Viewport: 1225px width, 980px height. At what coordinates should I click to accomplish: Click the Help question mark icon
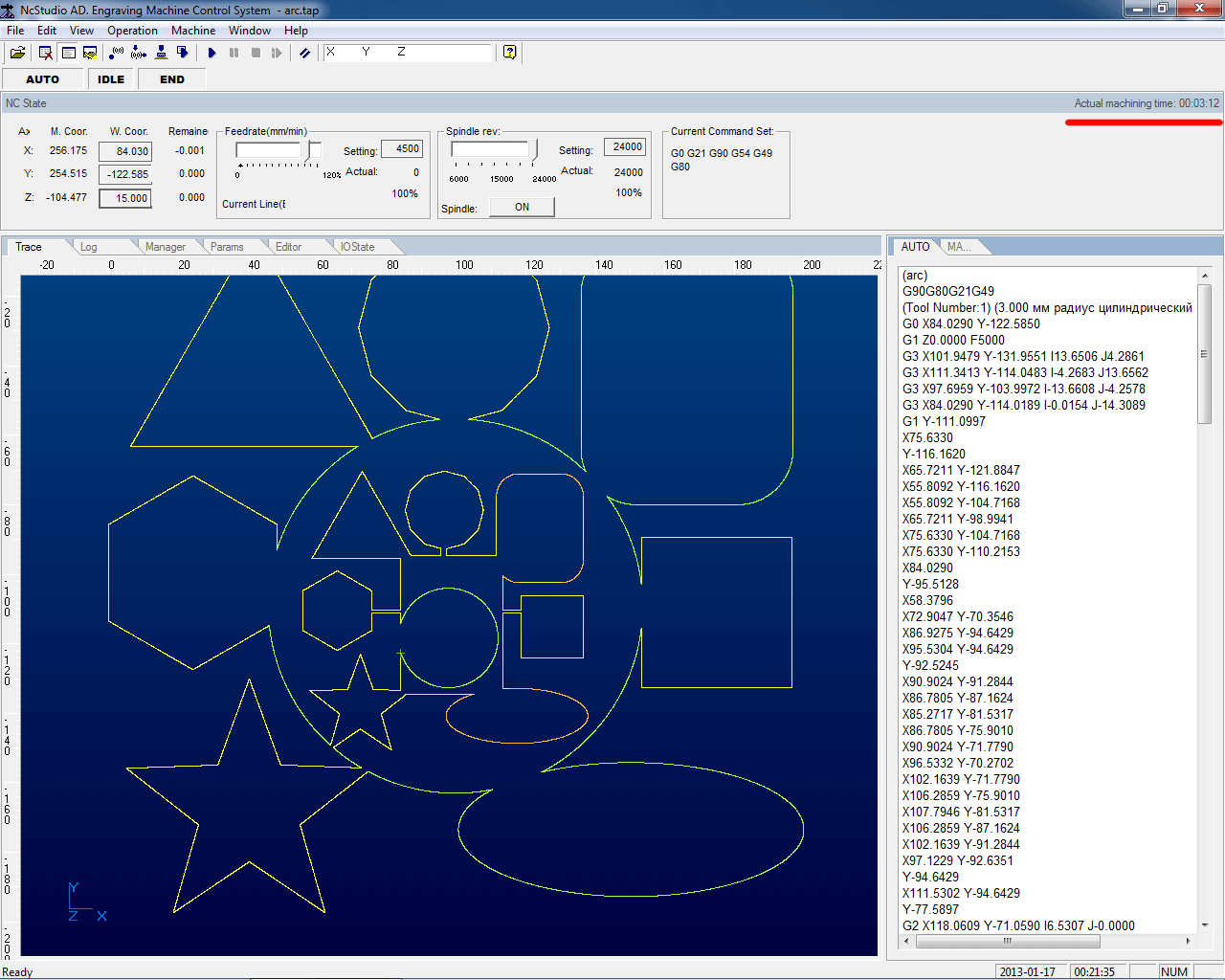pos(510,53)
